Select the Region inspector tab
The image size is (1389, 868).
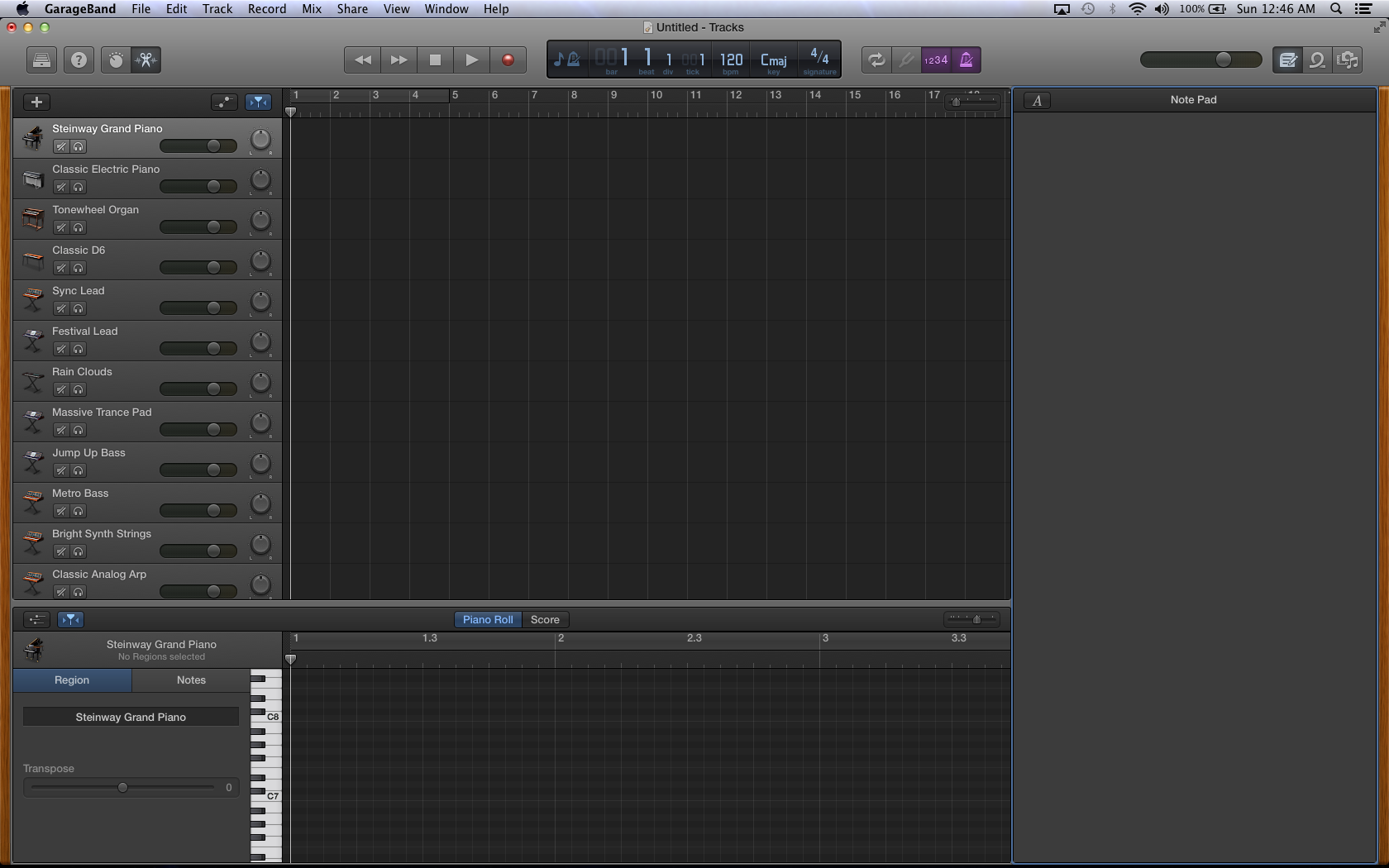click(72, 680)
